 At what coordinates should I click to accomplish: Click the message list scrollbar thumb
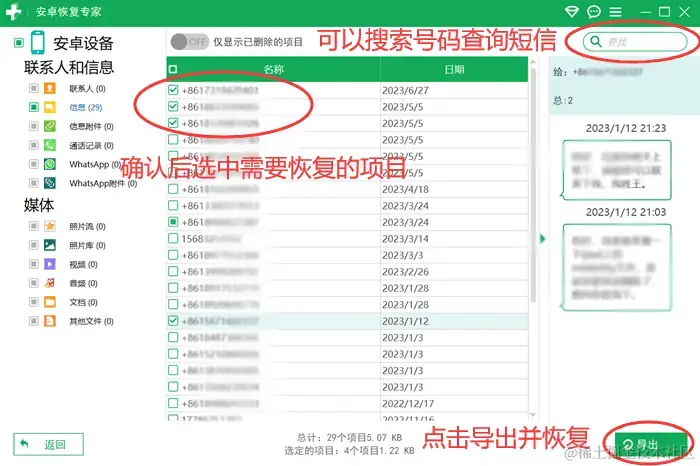533,185
